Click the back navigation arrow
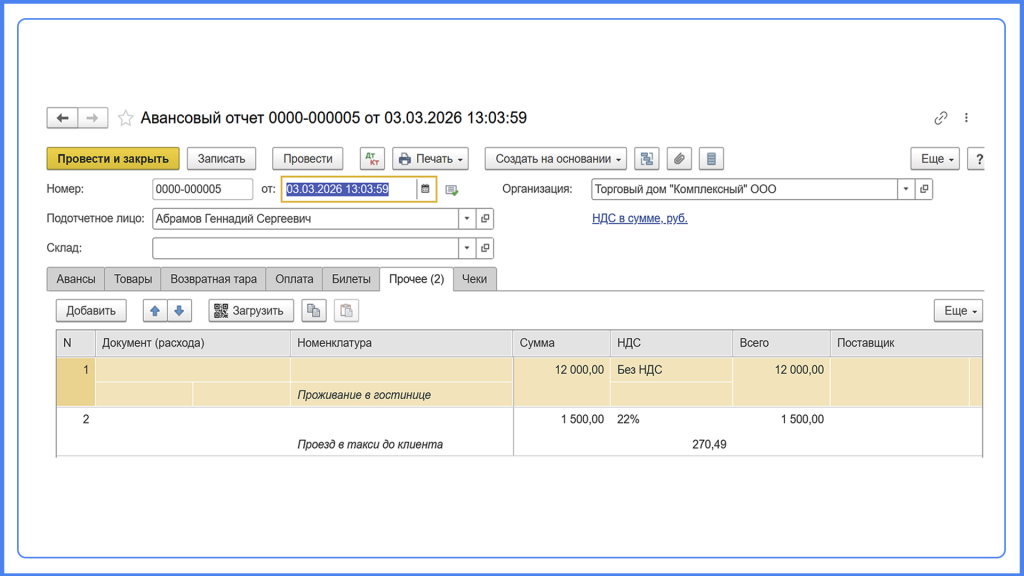This screenshot has width=1024, height=576. 62,118
